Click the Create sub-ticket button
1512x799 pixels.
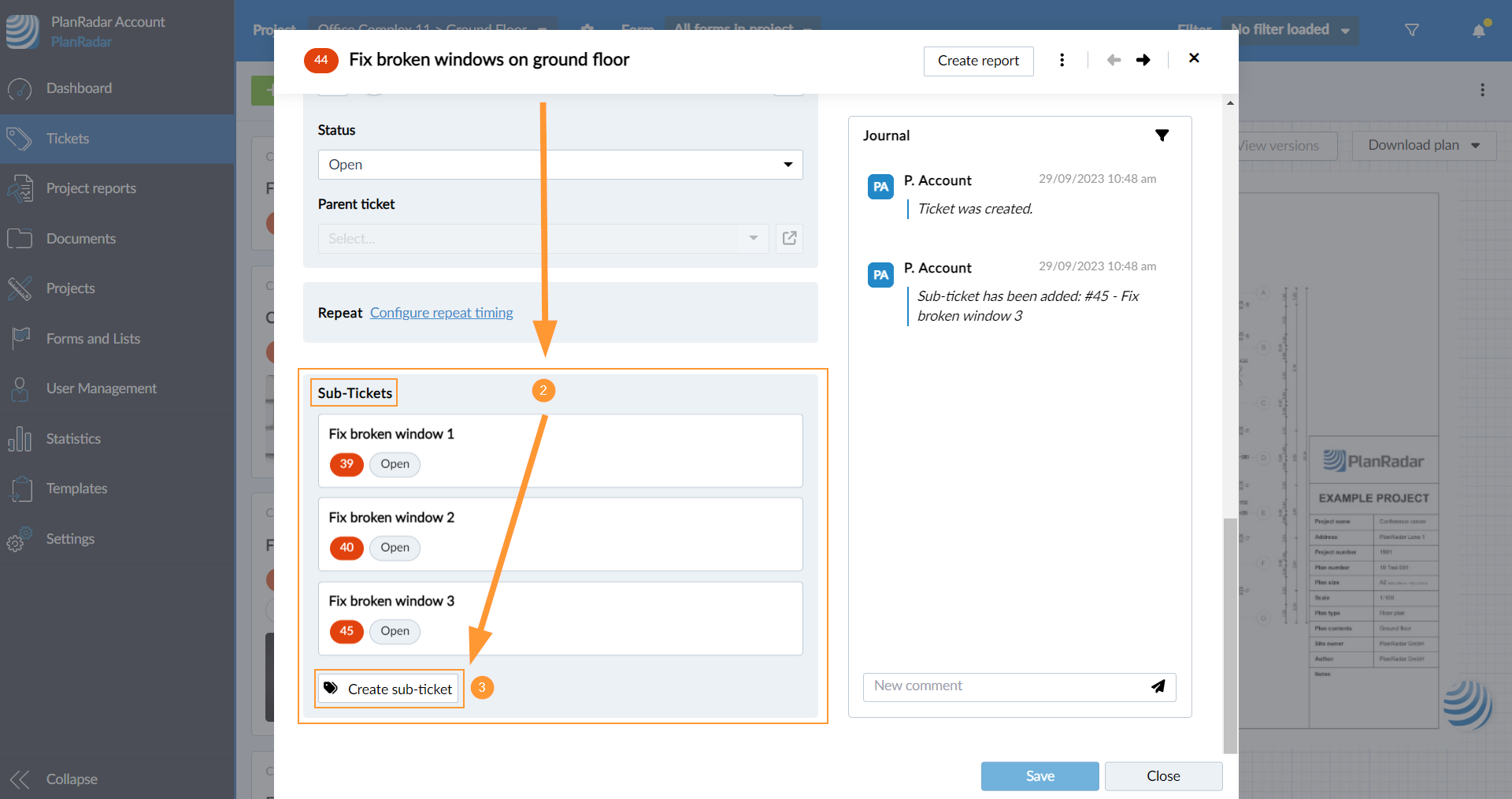pos(389,689)
